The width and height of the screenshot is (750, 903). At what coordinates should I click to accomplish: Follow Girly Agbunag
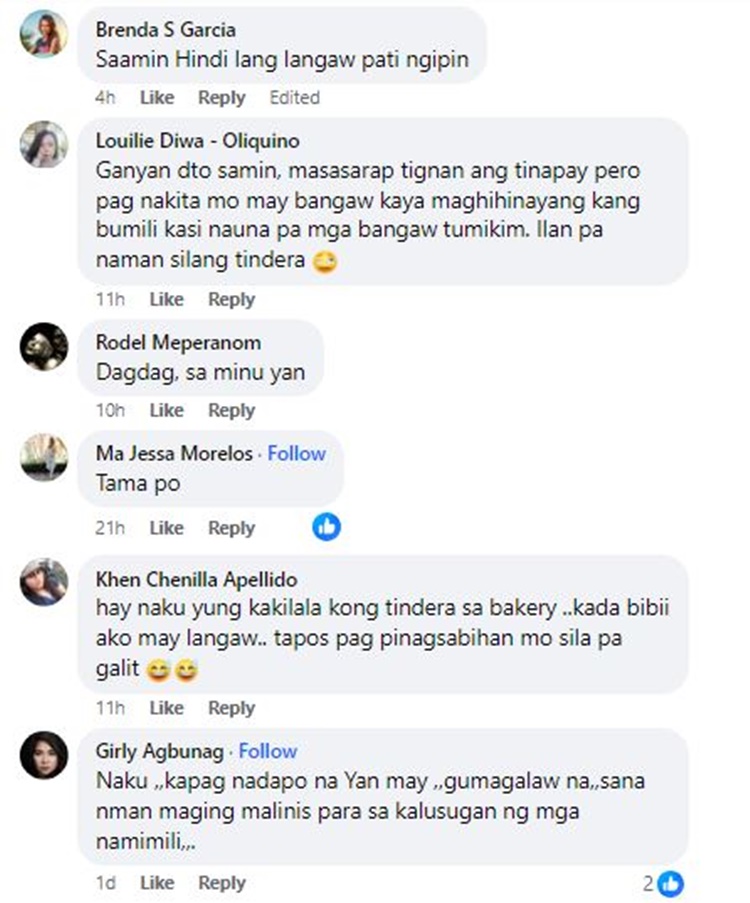(268, 752)
